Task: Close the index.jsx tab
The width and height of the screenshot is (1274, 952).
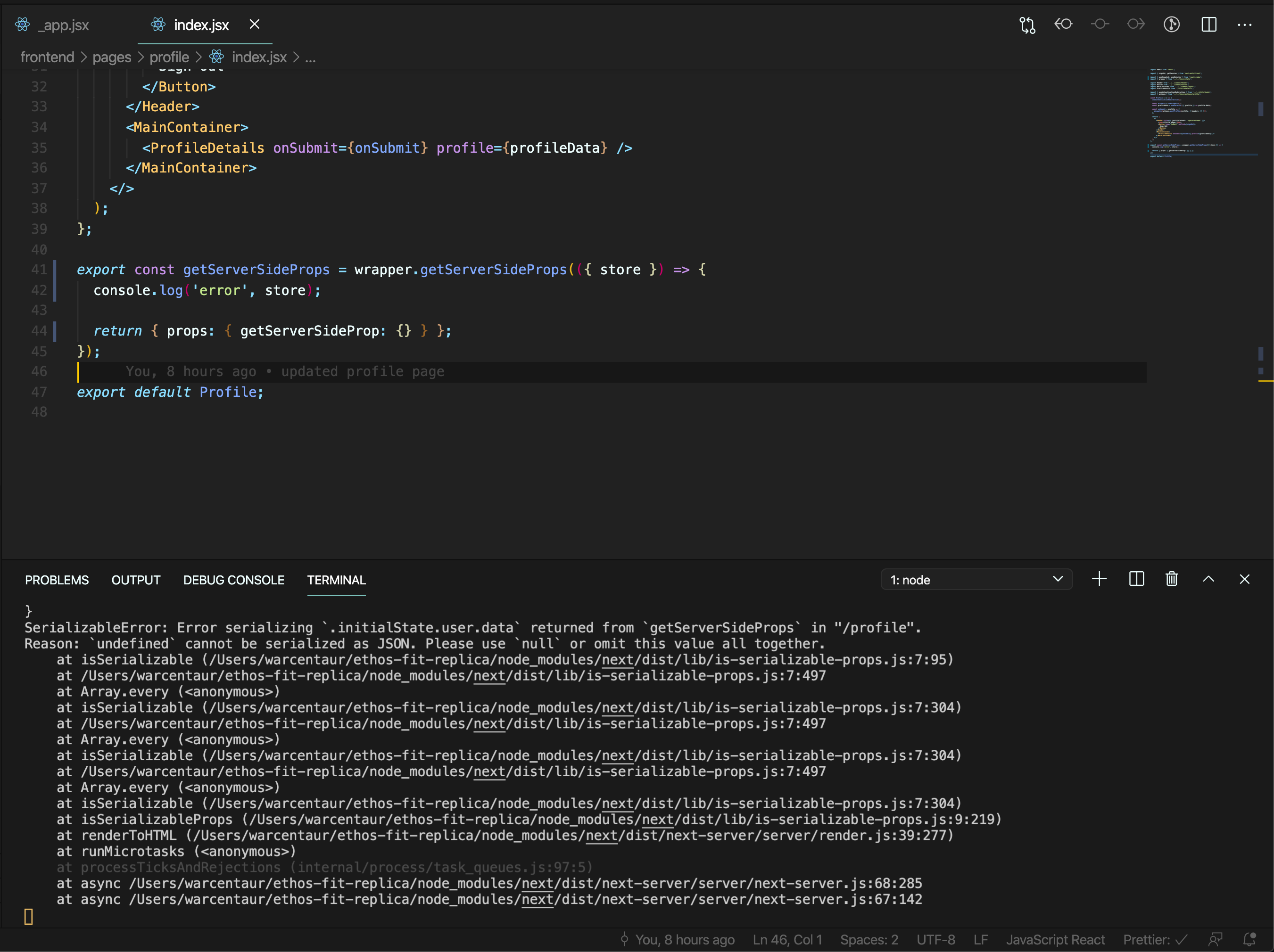Action: (x=255, y=24)
